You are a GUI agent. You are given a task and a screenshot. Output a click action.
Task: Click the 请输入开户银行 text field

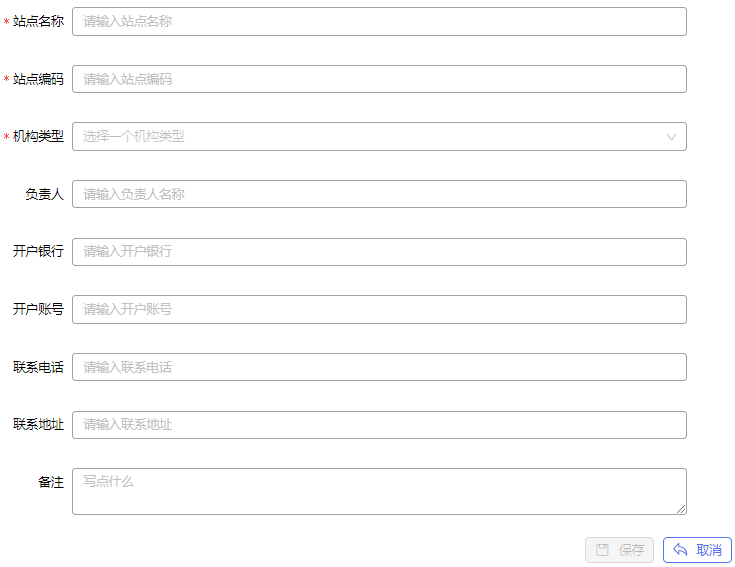[379, 252]
